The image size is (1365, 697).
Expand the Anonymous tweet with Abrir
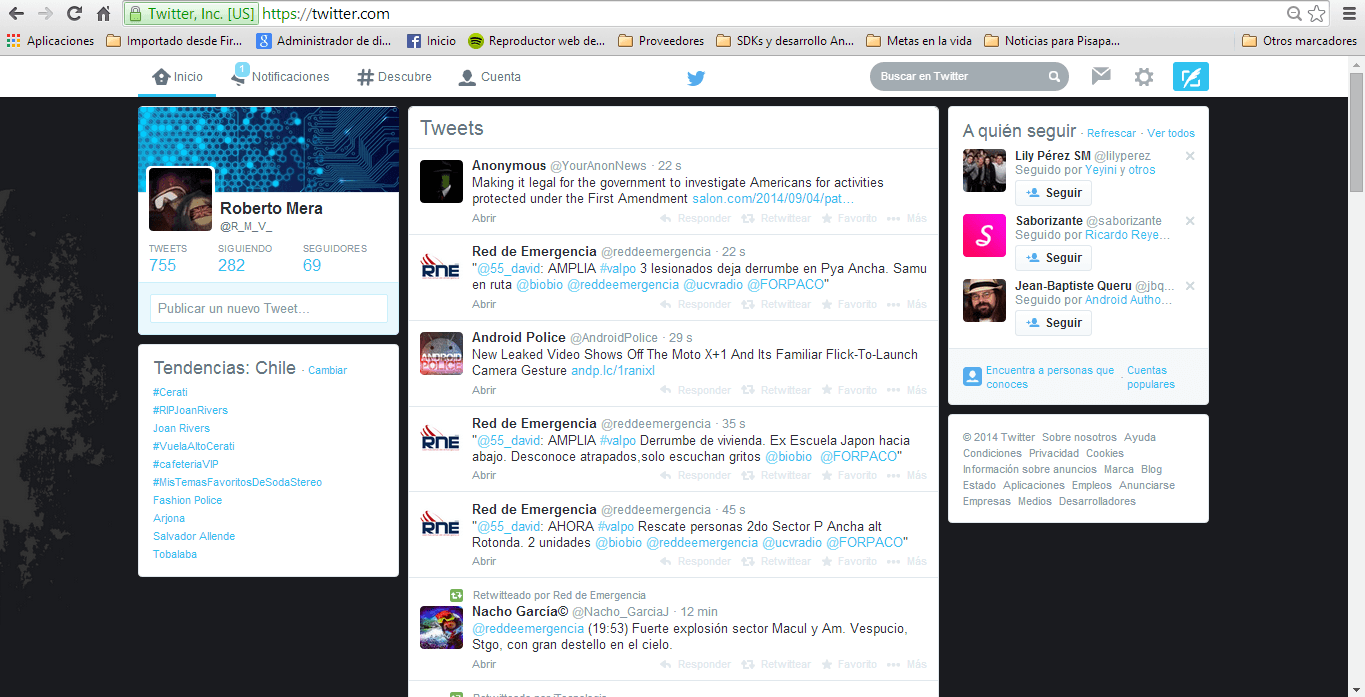pyautogui.click(x=484, y=218)
